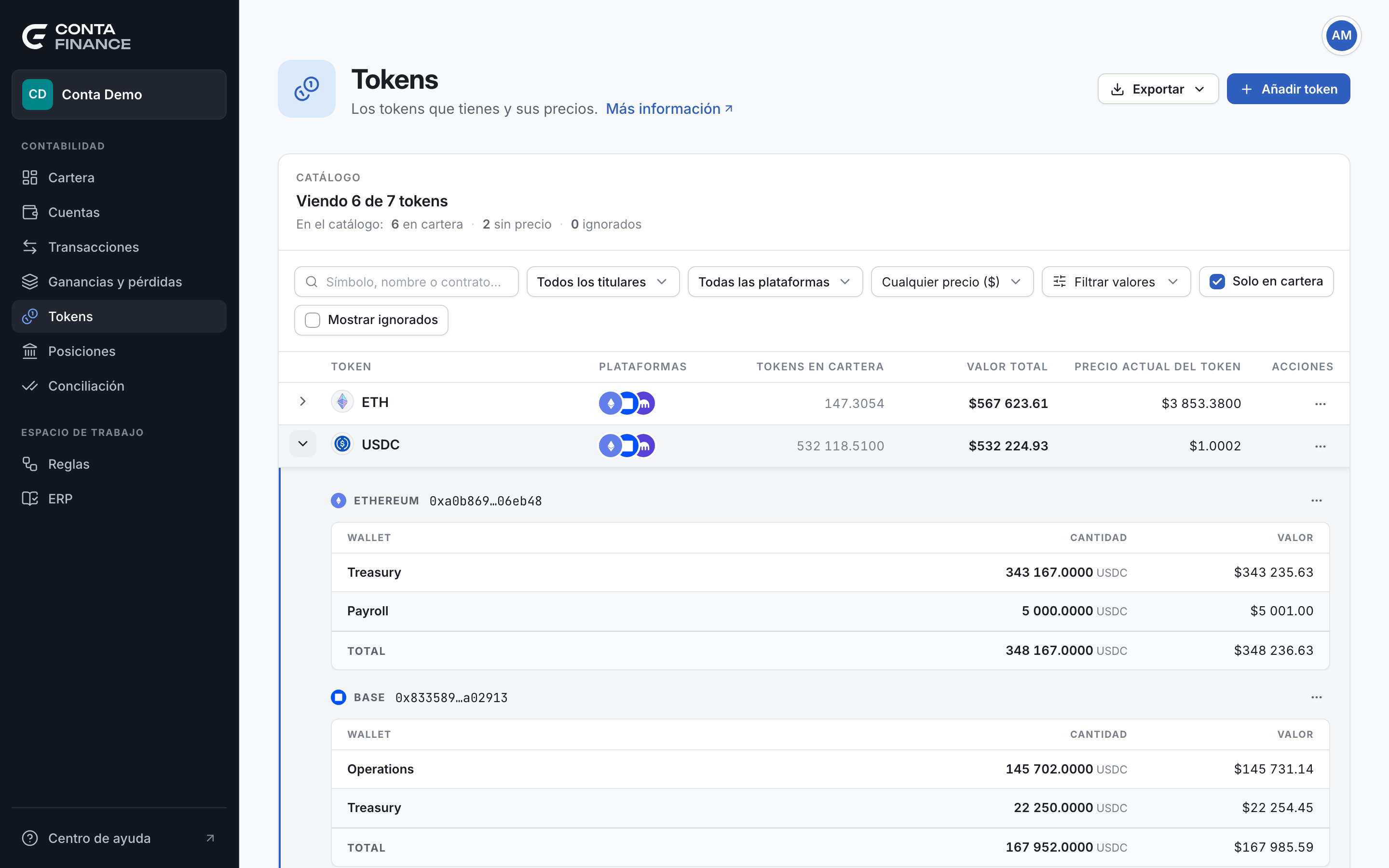Click the Conta Finance logo

click(x=76, y=37)
